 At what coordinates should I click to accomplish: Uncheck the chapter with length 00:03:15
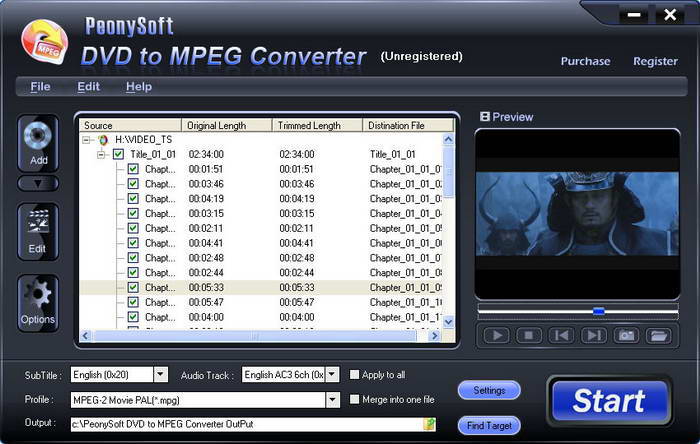(x=133, y=213)
